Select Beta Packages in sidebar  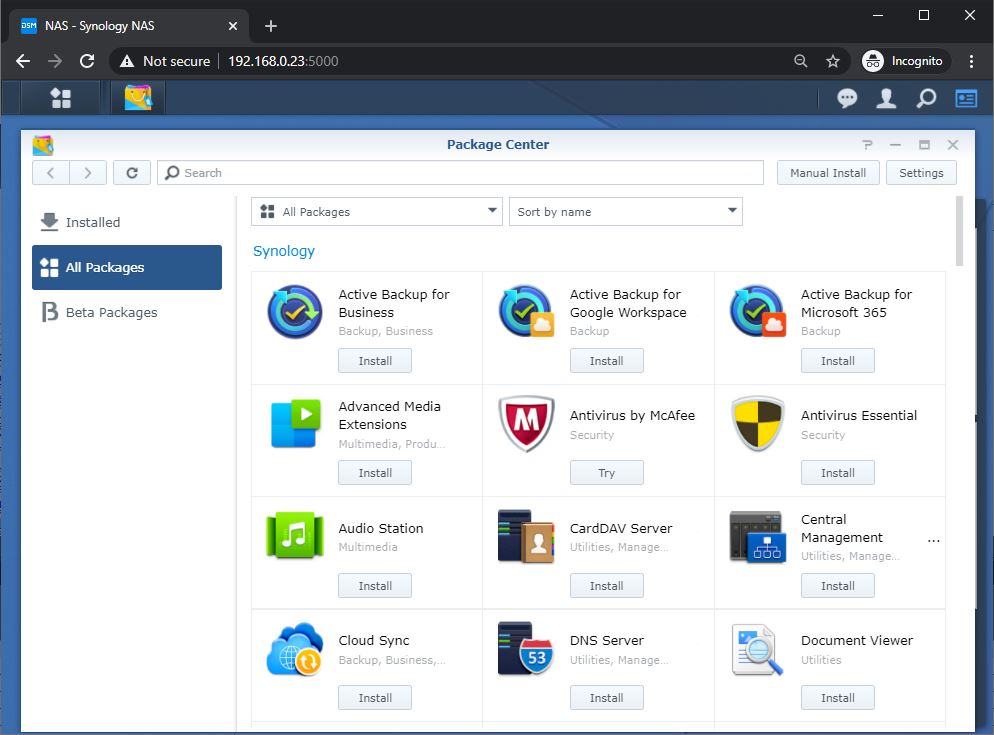pos(127,312)
